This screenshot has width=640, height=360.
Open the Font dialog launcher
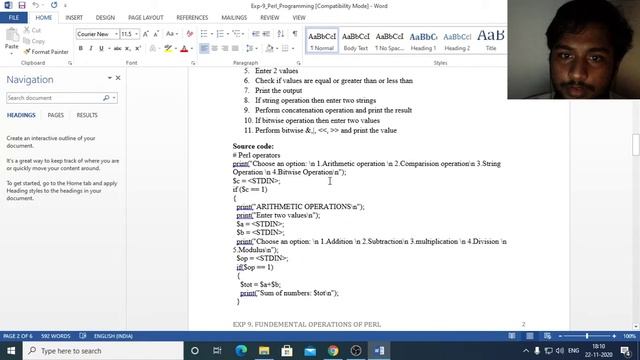pos(193,63)
